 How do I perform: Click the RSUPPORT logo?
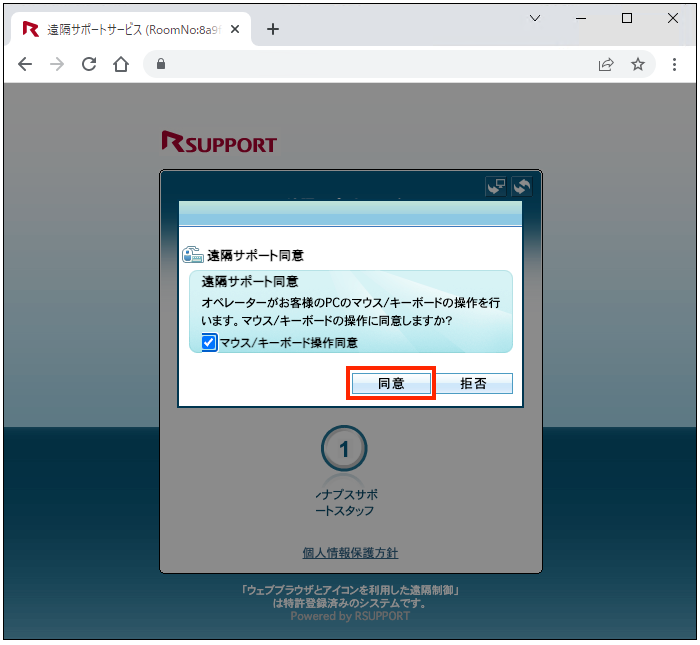pos(219,142)
